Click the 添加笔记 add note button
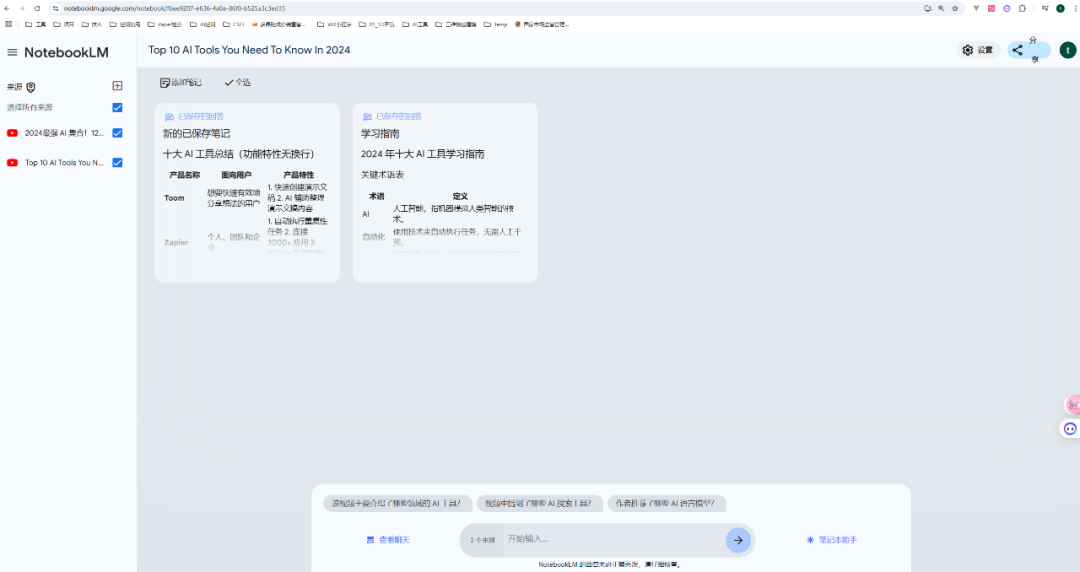1080x572 pixels. [x=180, y=83]
